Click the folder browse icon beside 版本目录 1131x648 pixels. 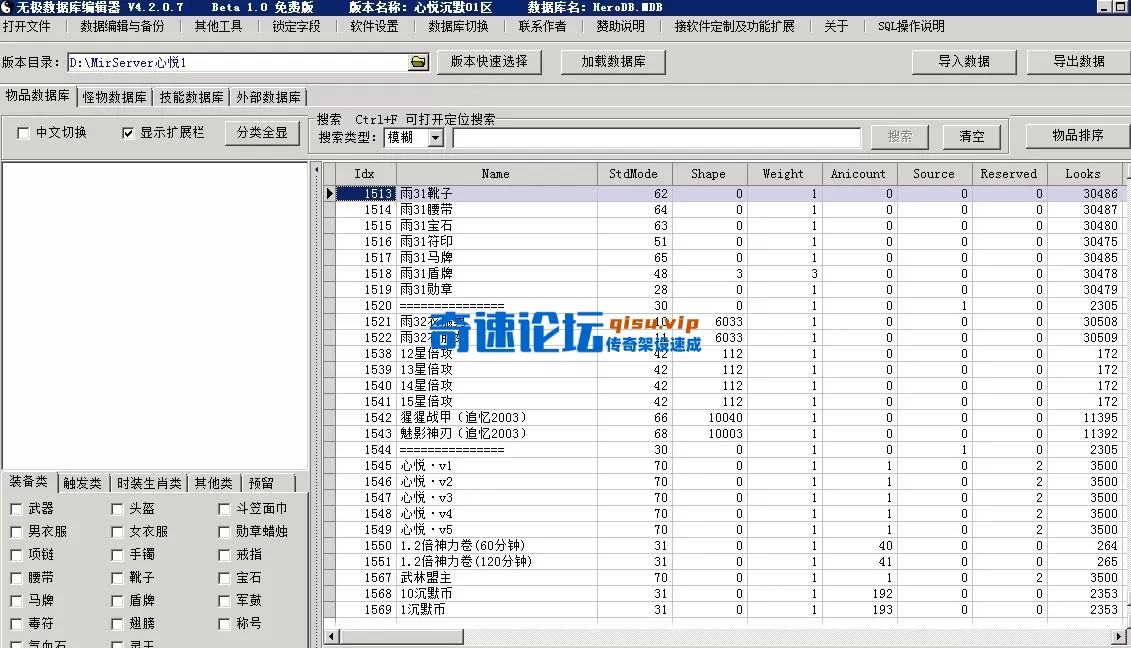(x=419, y=62)
